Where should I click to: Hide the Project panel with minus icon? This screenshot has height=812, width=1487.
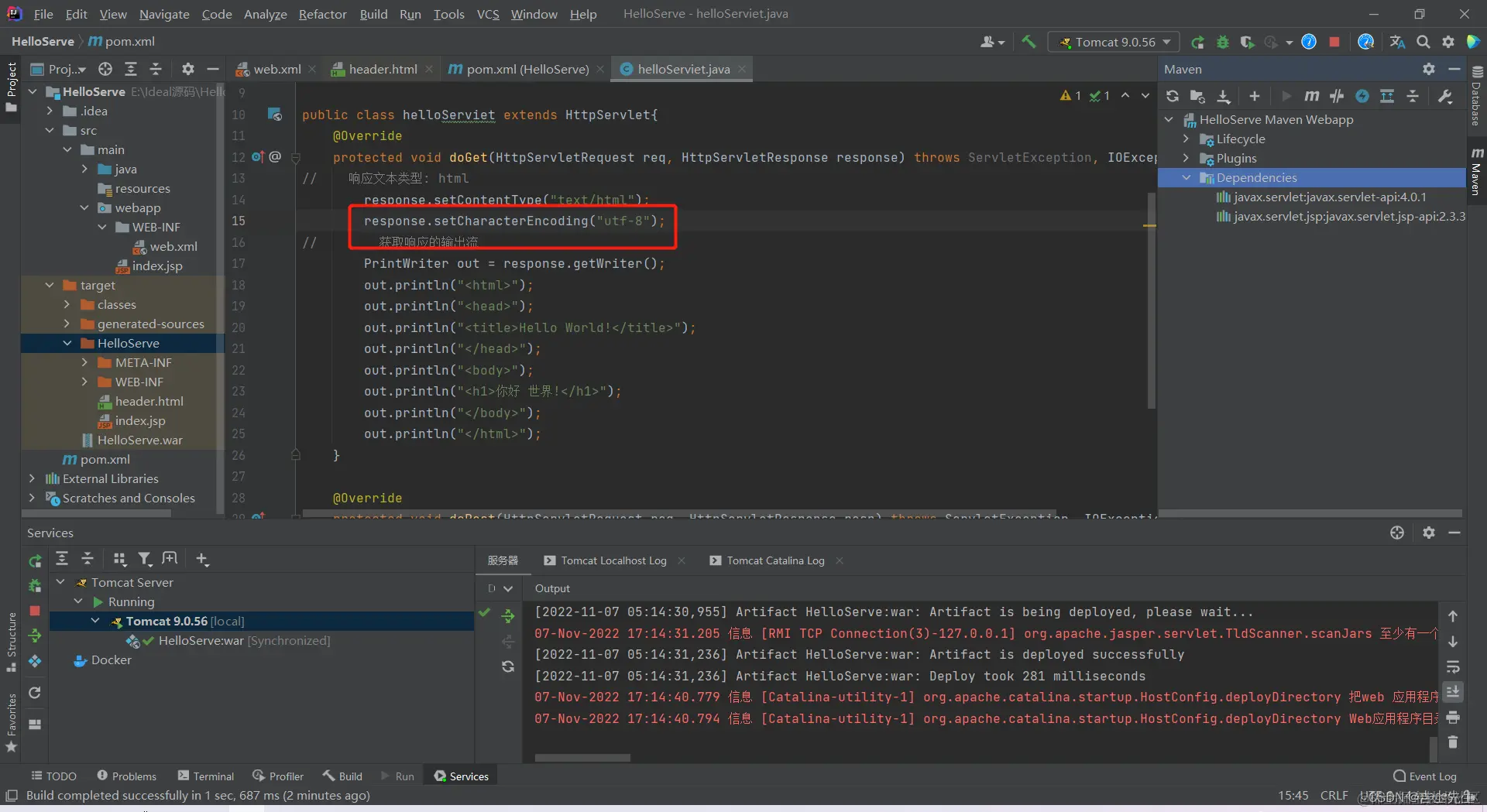pos(213,69)
